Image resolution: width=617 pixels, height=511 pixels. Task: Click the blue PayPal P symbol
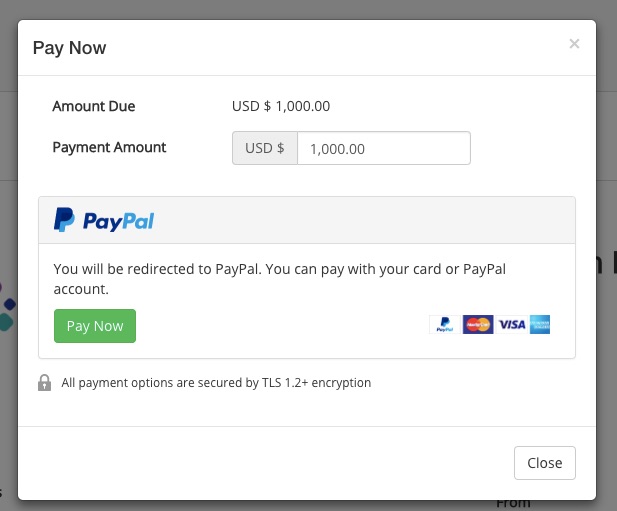[x=64, y=220]
